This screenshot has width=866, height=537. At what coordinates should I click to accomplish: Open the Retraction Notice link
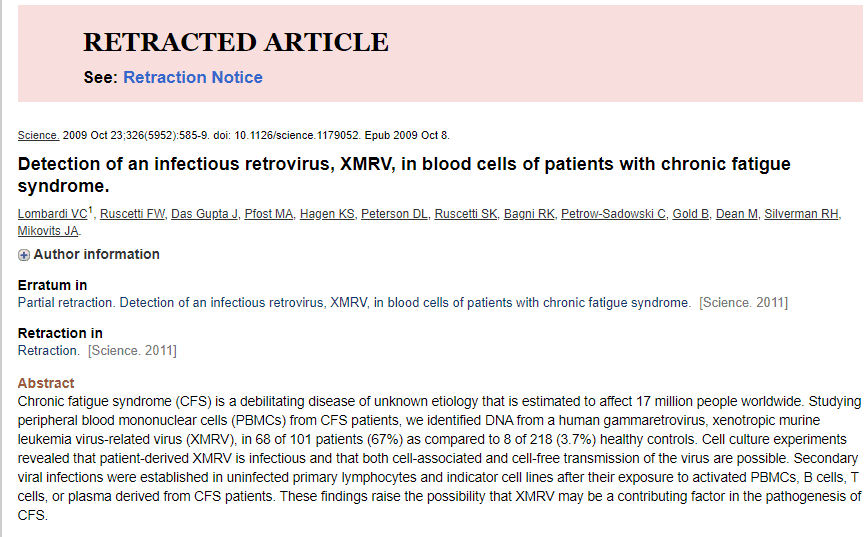click(x=193, y=77)
